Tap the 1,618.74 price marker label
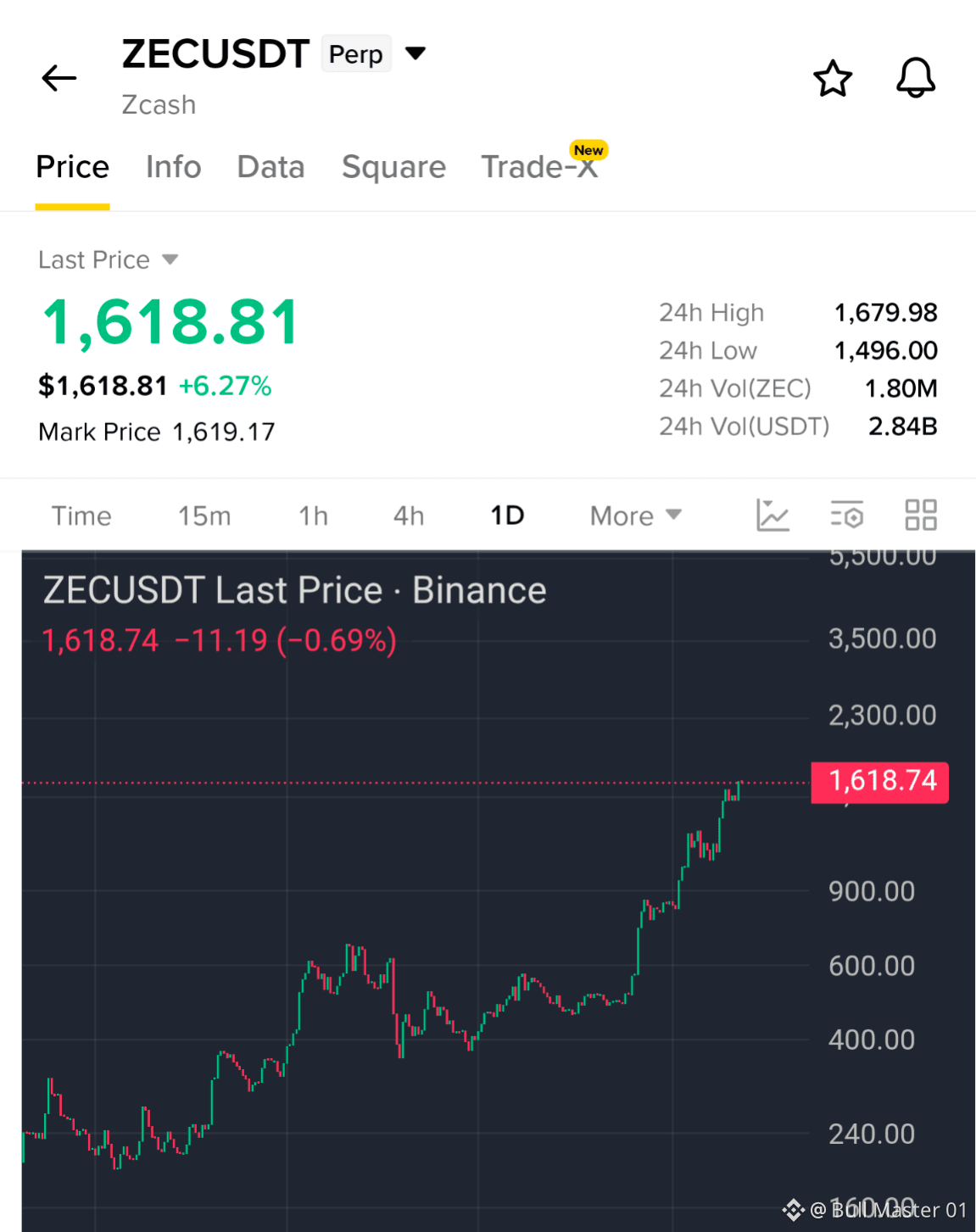The height and width of the screenshot is (1232, 976). coord(879,781)
